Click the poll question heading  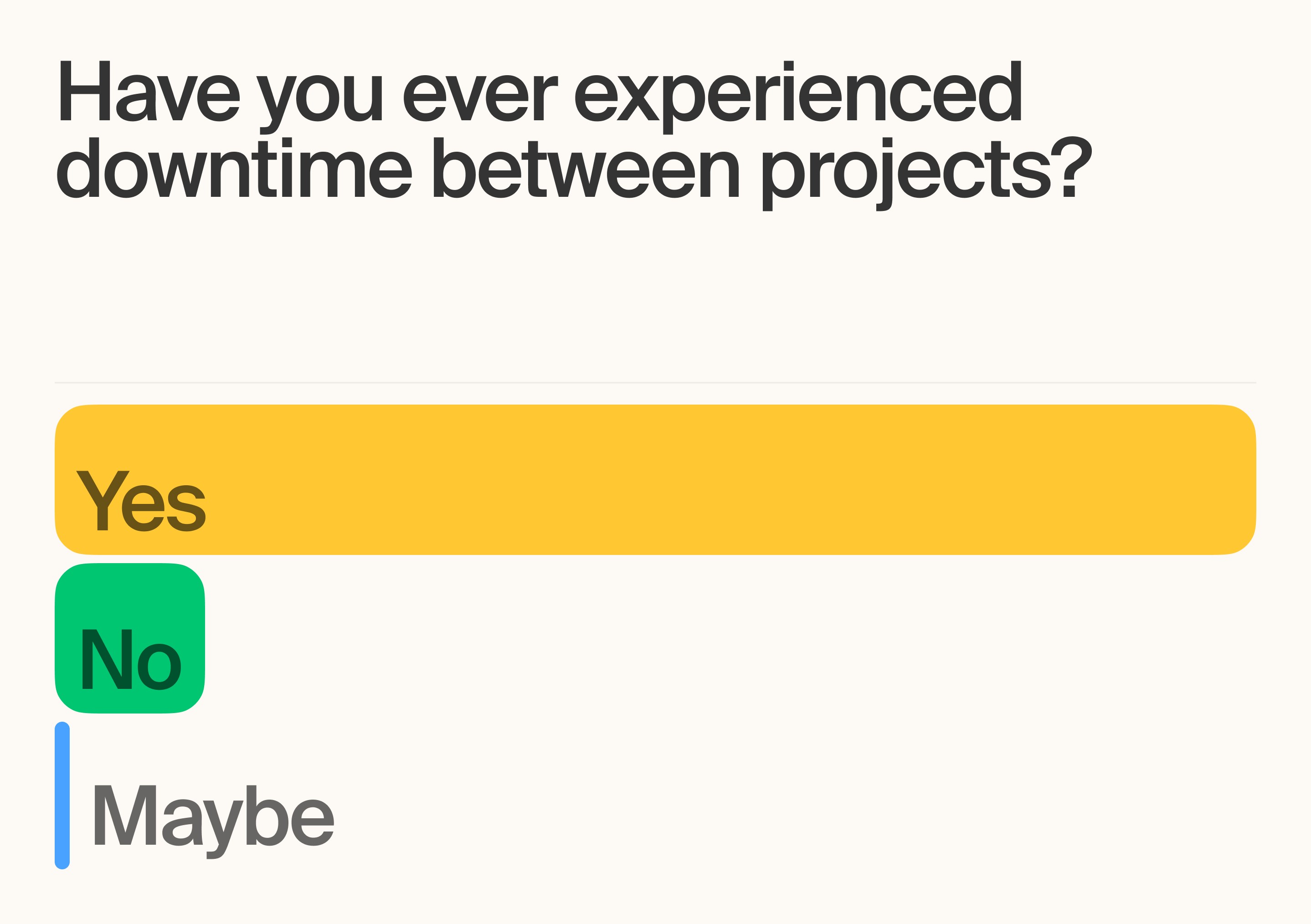click(575, 136)
